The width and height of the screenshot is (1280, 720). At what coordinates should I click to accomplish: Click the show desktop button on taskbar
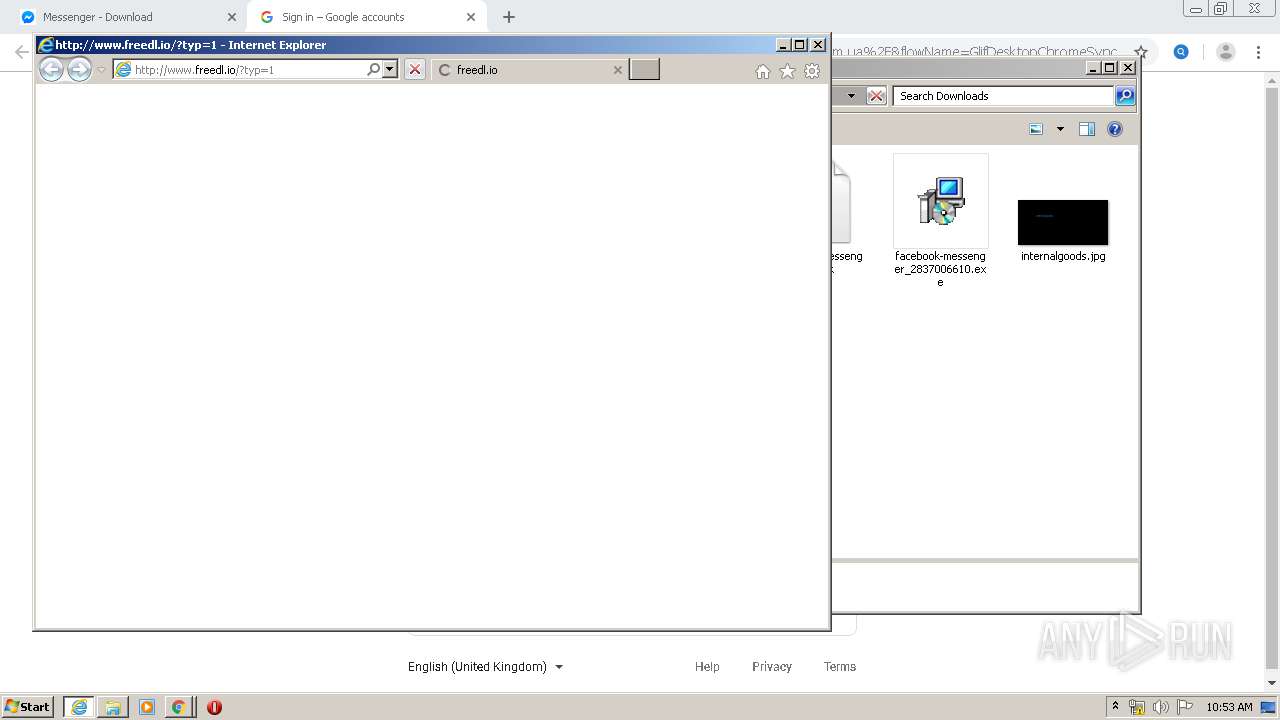(1268, 707)
